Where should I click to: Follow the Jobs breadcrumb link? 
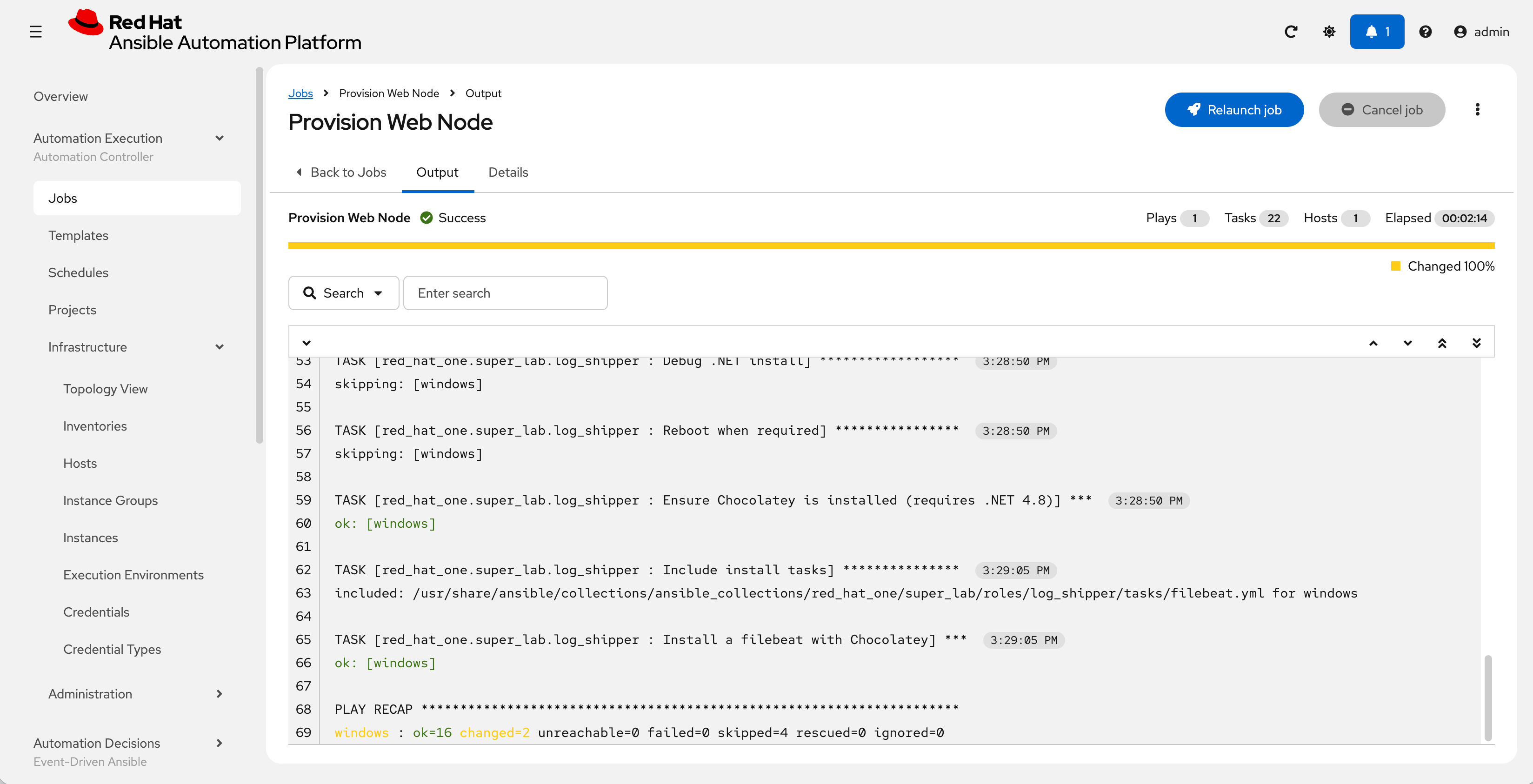click(x=300, y=93)
